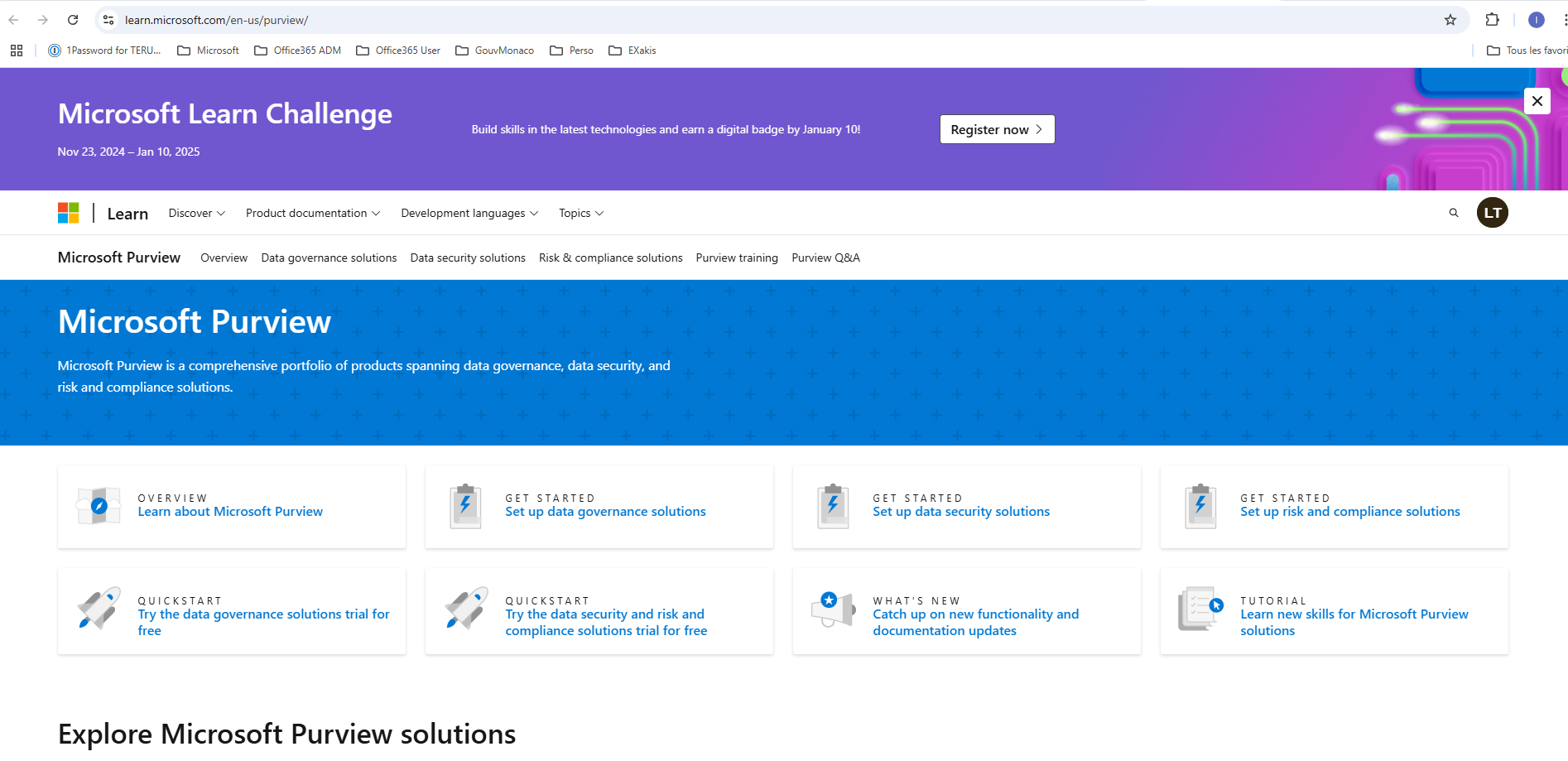Go to Purview training tab
The width and height of the screenshot is (1568, 761).
[x=736, y=258]
